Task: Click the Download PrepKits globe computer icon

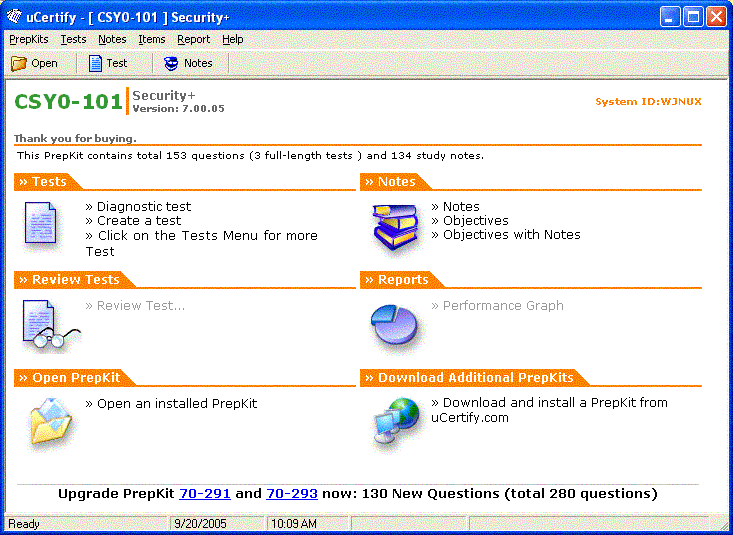Action: click(396, 421)
